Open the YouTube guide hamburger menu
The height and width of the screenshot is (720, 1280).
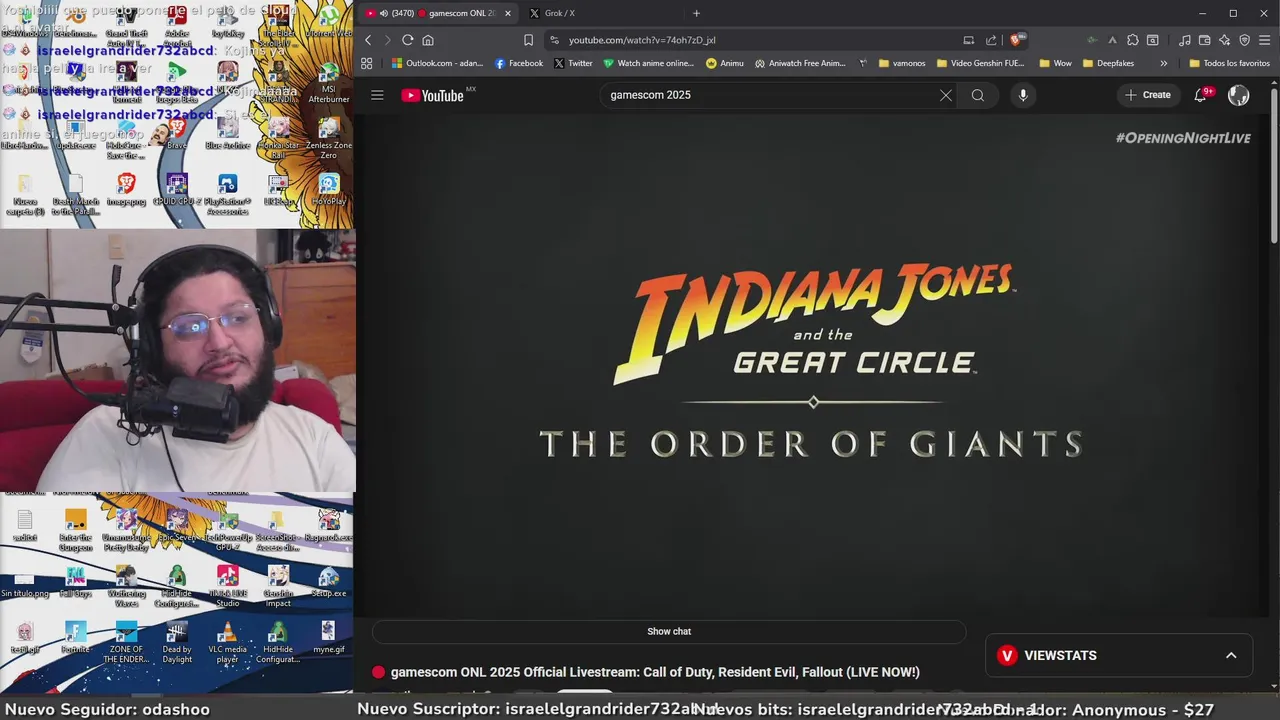tap(377, 95)
